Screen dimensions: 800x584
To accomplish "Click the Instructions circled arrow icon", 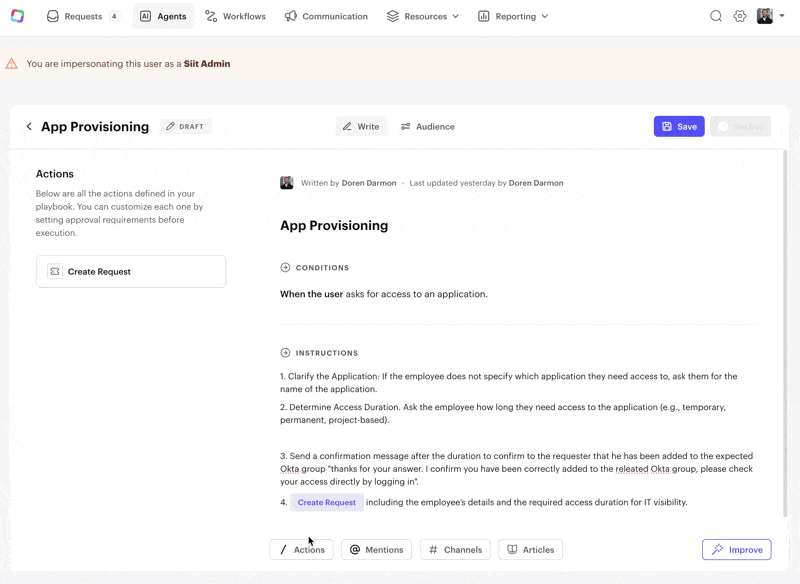I will [285, 353].
